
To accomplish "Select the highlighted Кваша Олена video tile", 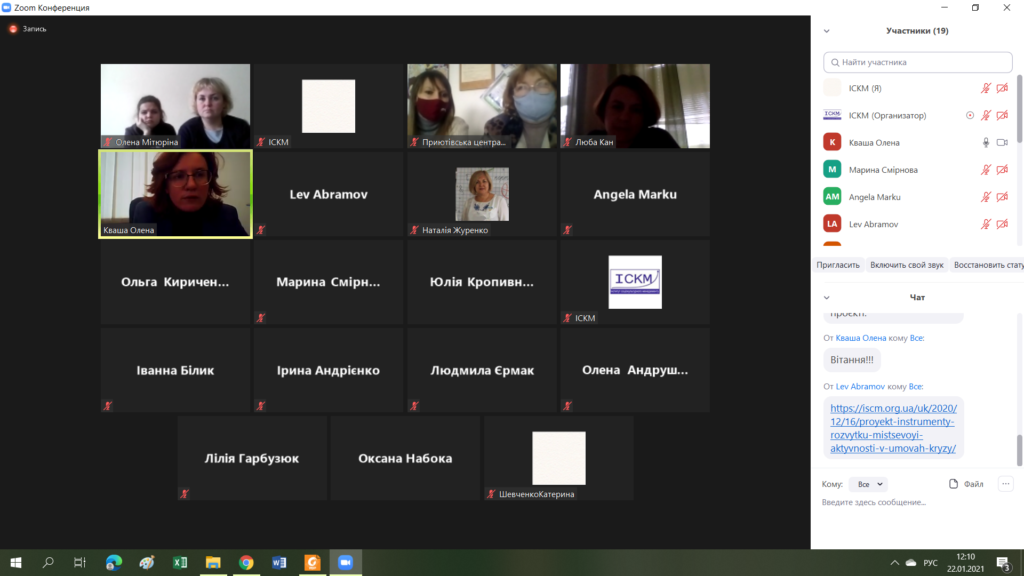I will 175,194.
